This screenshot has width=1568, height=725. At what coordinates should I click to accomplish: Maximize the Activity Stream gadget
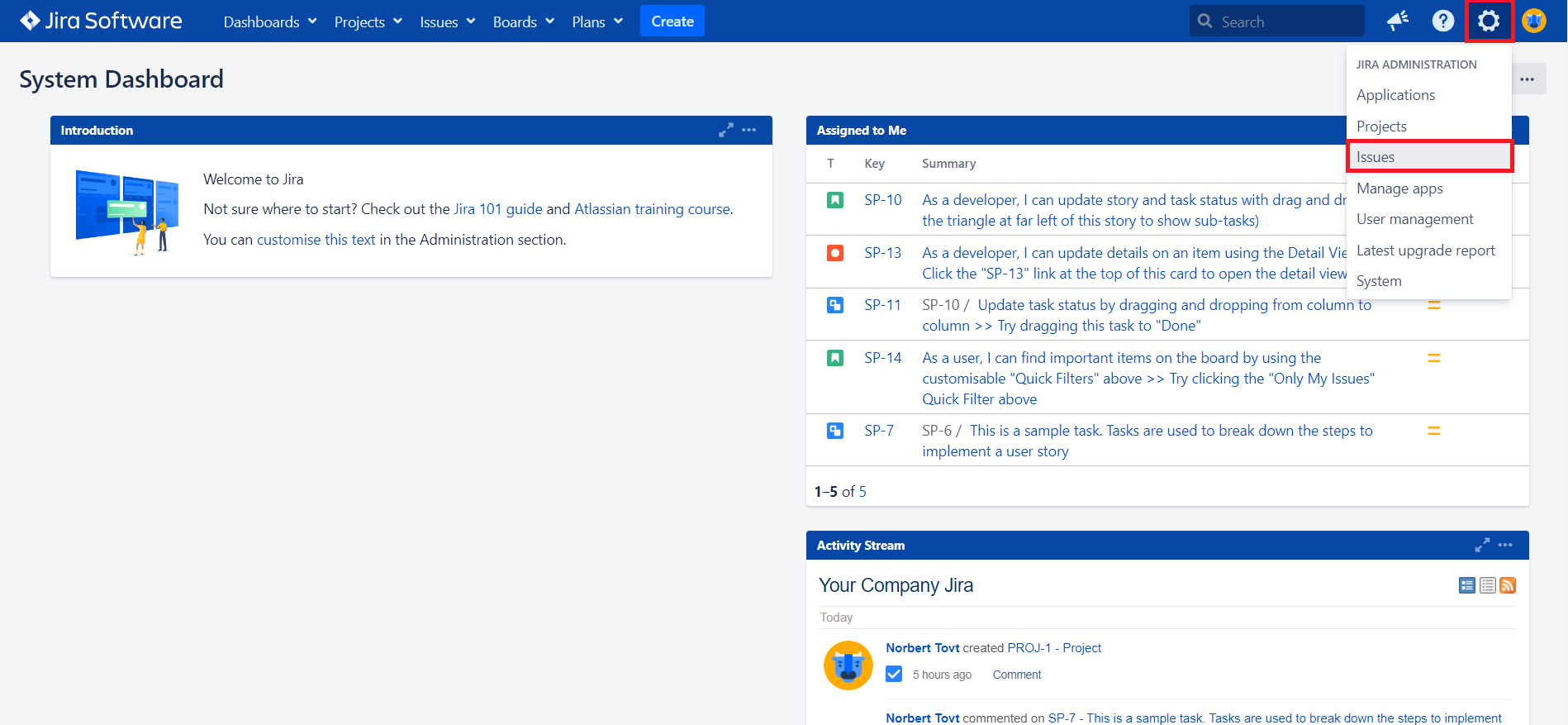point(1482,546)
